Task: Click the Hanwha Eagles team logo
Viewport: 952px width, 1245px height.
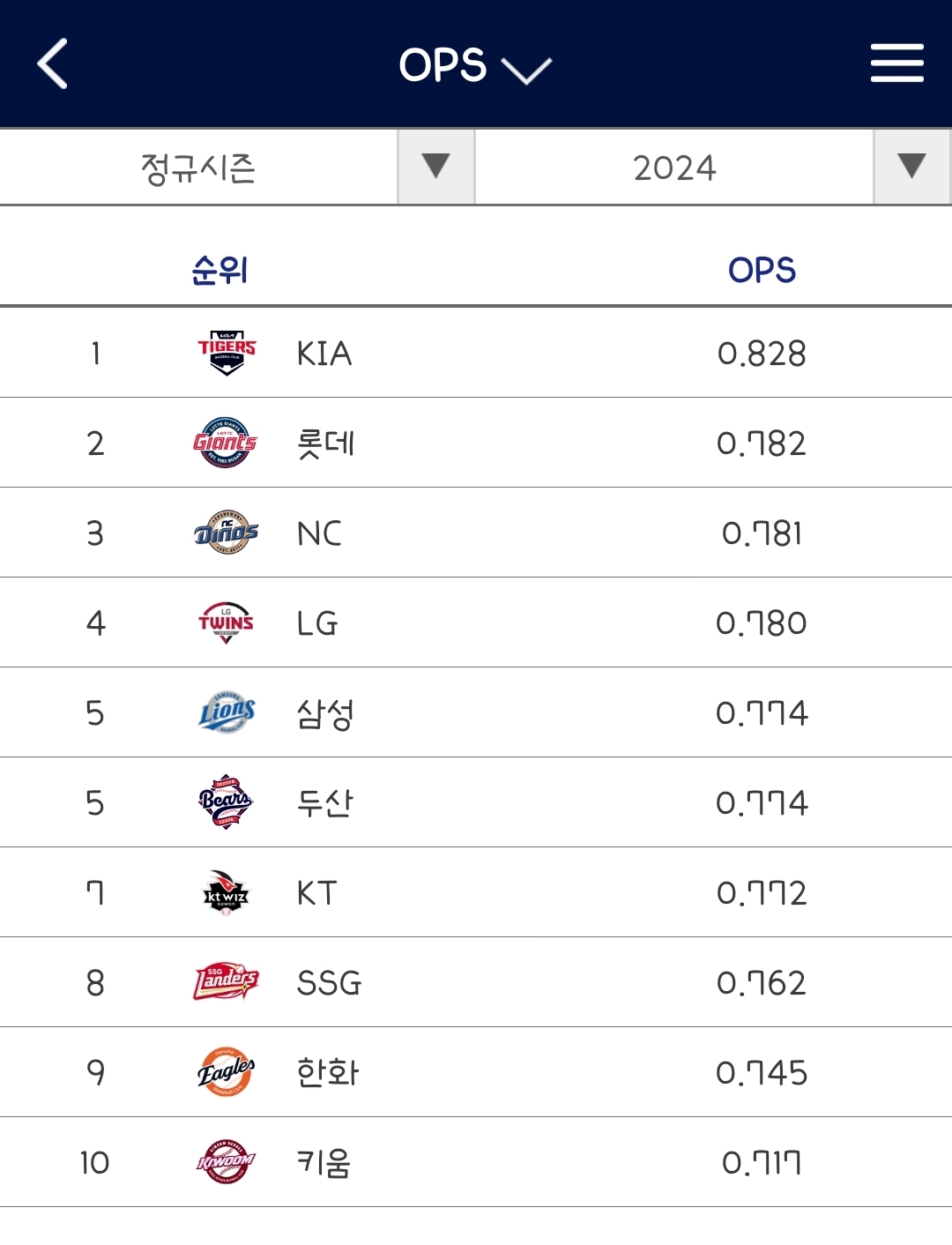Action: coord(226,1072)
